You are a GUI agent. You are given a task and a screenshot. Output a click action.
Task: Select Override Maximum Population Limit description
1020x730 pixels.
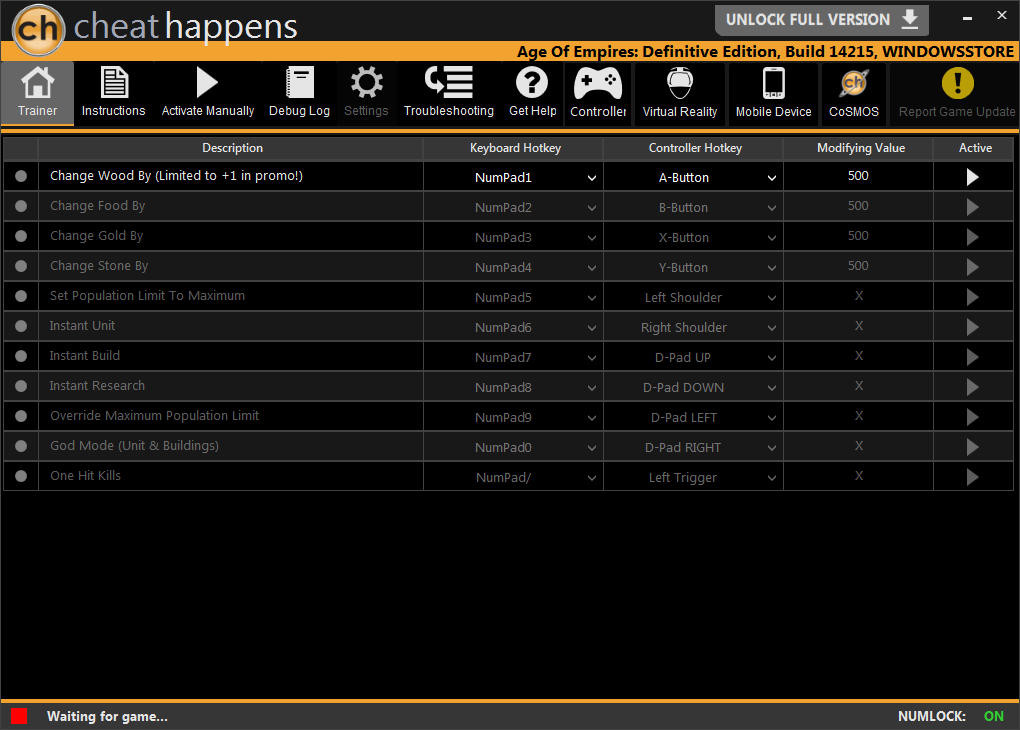[x=231, y=416]
